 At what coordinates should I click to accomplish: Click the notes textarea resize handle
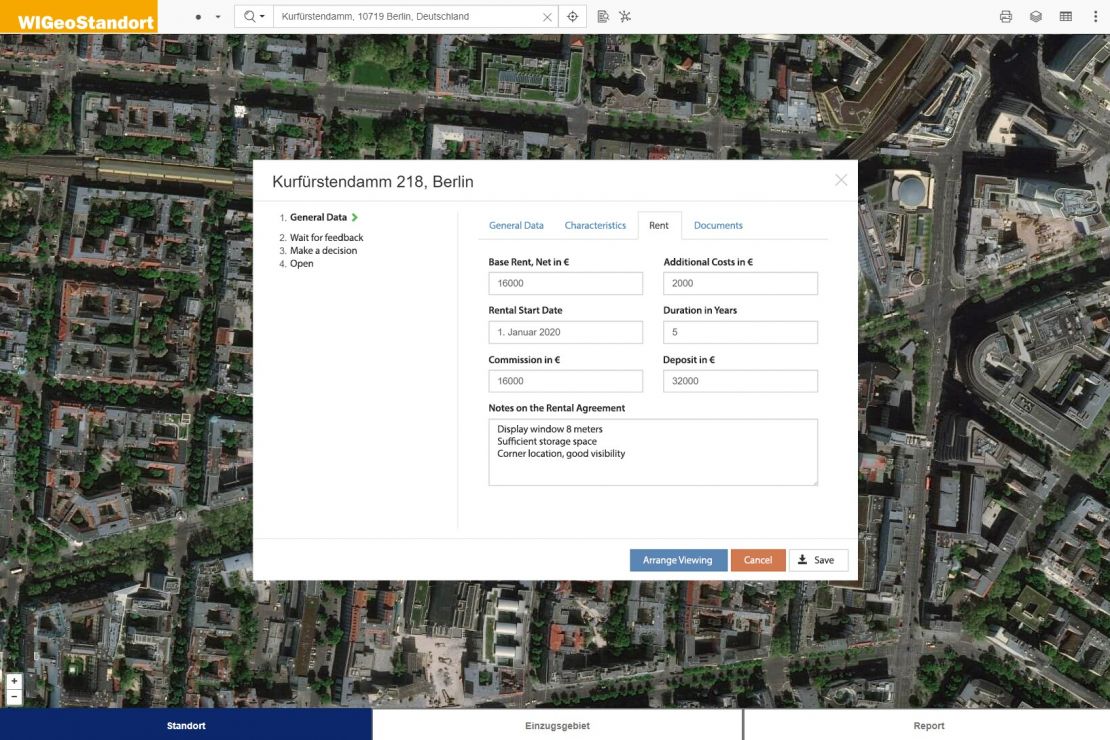[814, 482]
